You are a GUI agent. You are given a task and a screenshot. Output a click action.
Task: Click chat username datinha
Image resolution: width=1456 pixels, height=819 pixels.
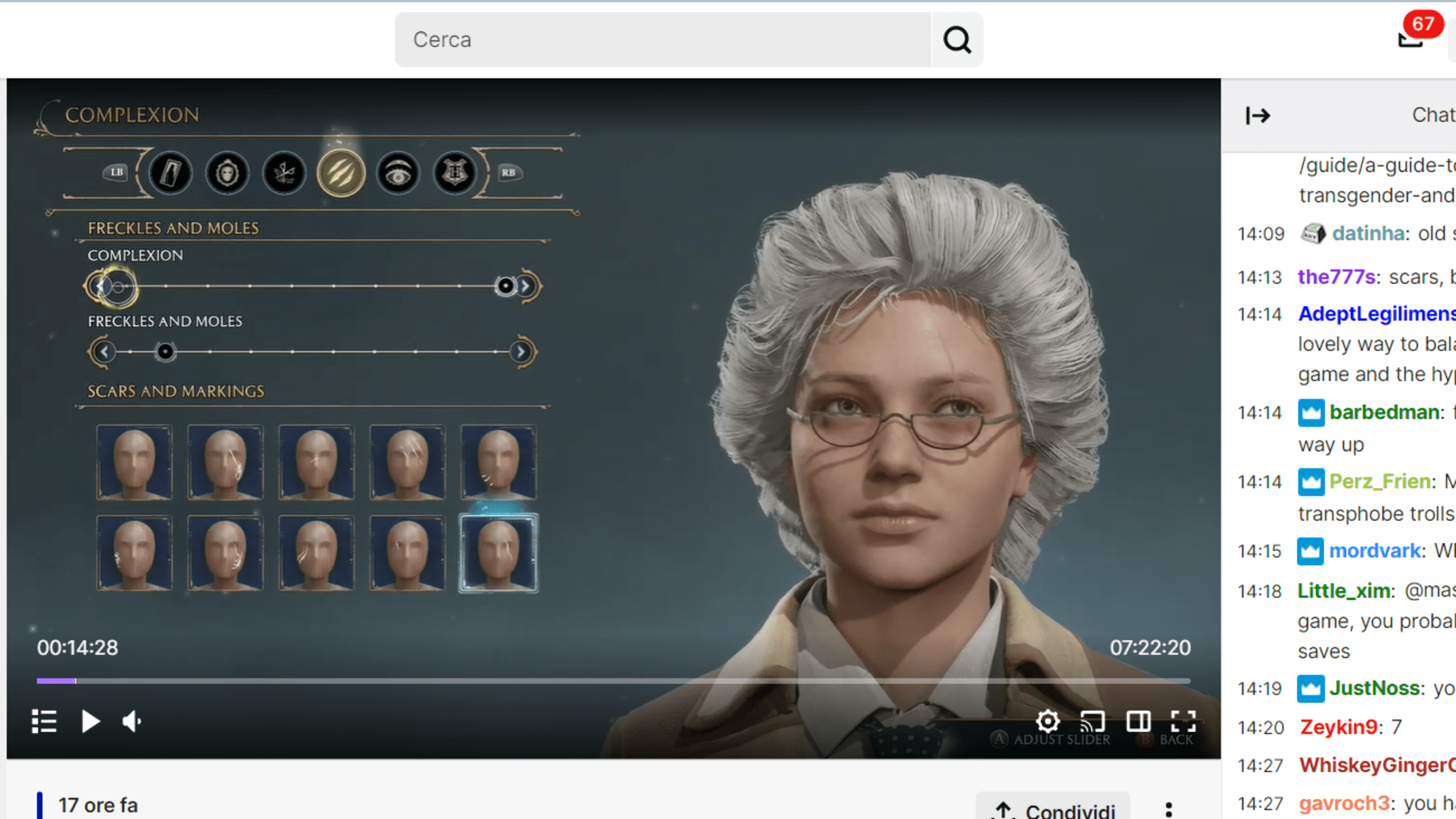[x=1367, y=233]
